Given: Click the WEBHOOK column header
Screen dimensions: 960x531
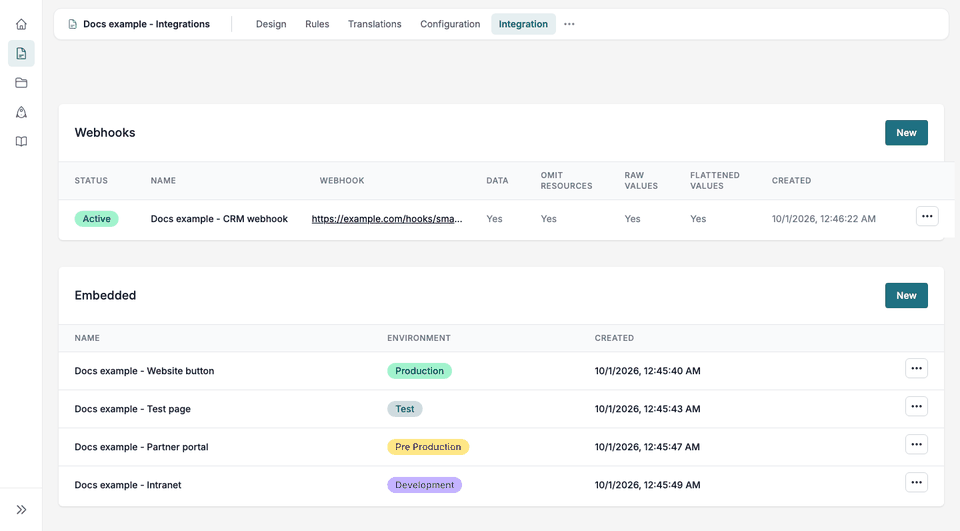Looking at the screenshot, I should 342,181.
